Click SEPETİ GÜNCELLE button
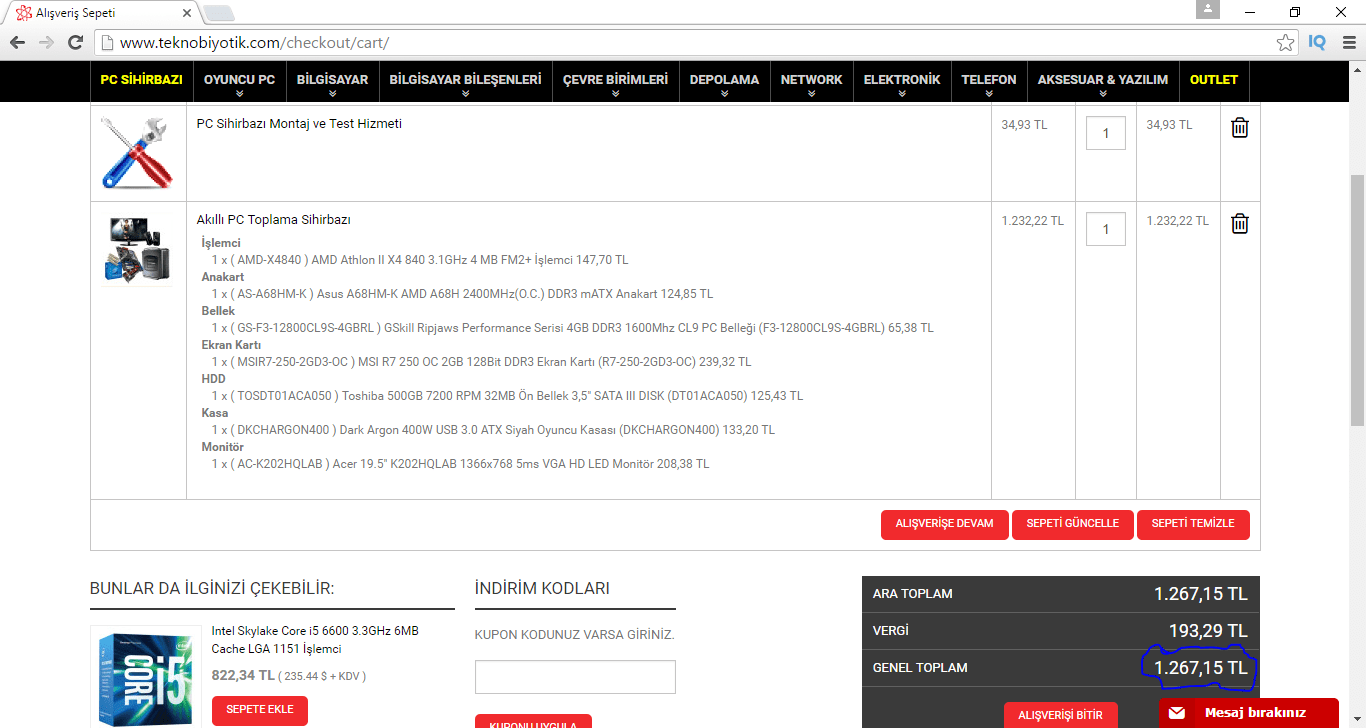1366x728 pixels. (1072, 524)
